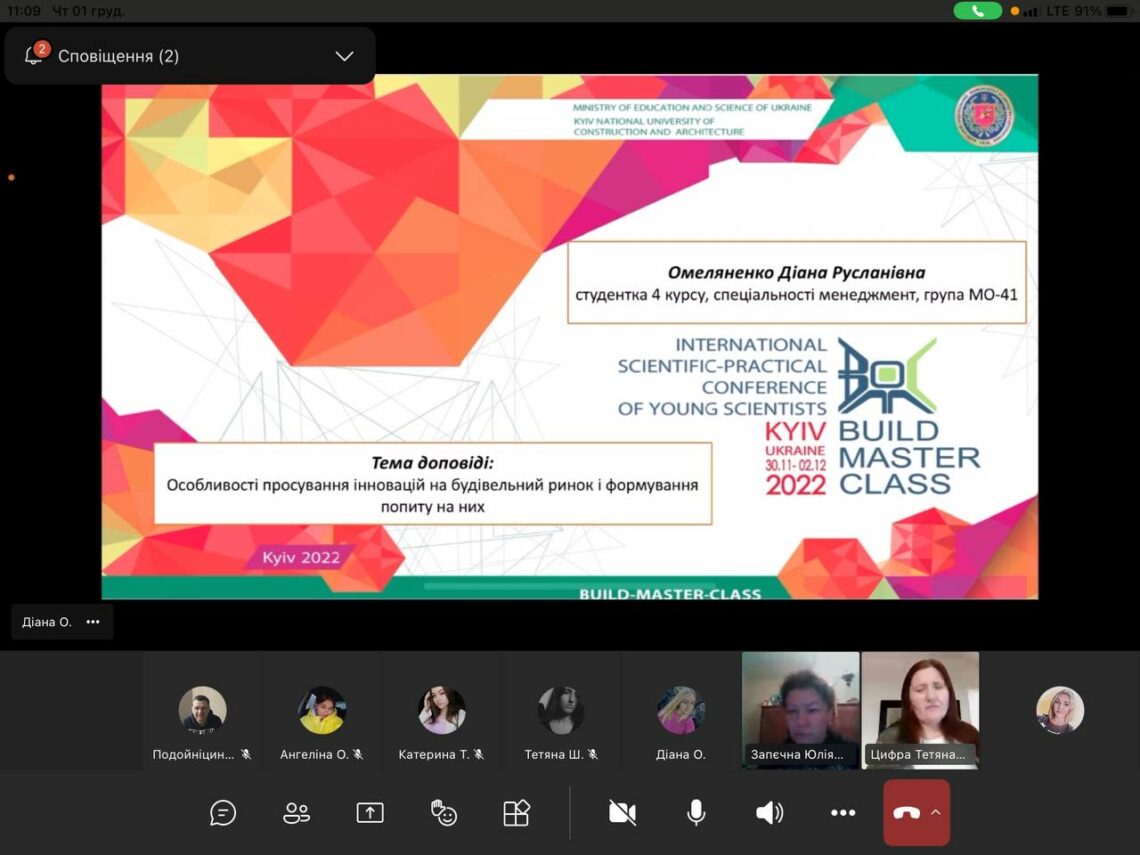Tap the green active call indicator in status bar
Viewport: 1140px width, 855px height.
[x=977, y=11]
